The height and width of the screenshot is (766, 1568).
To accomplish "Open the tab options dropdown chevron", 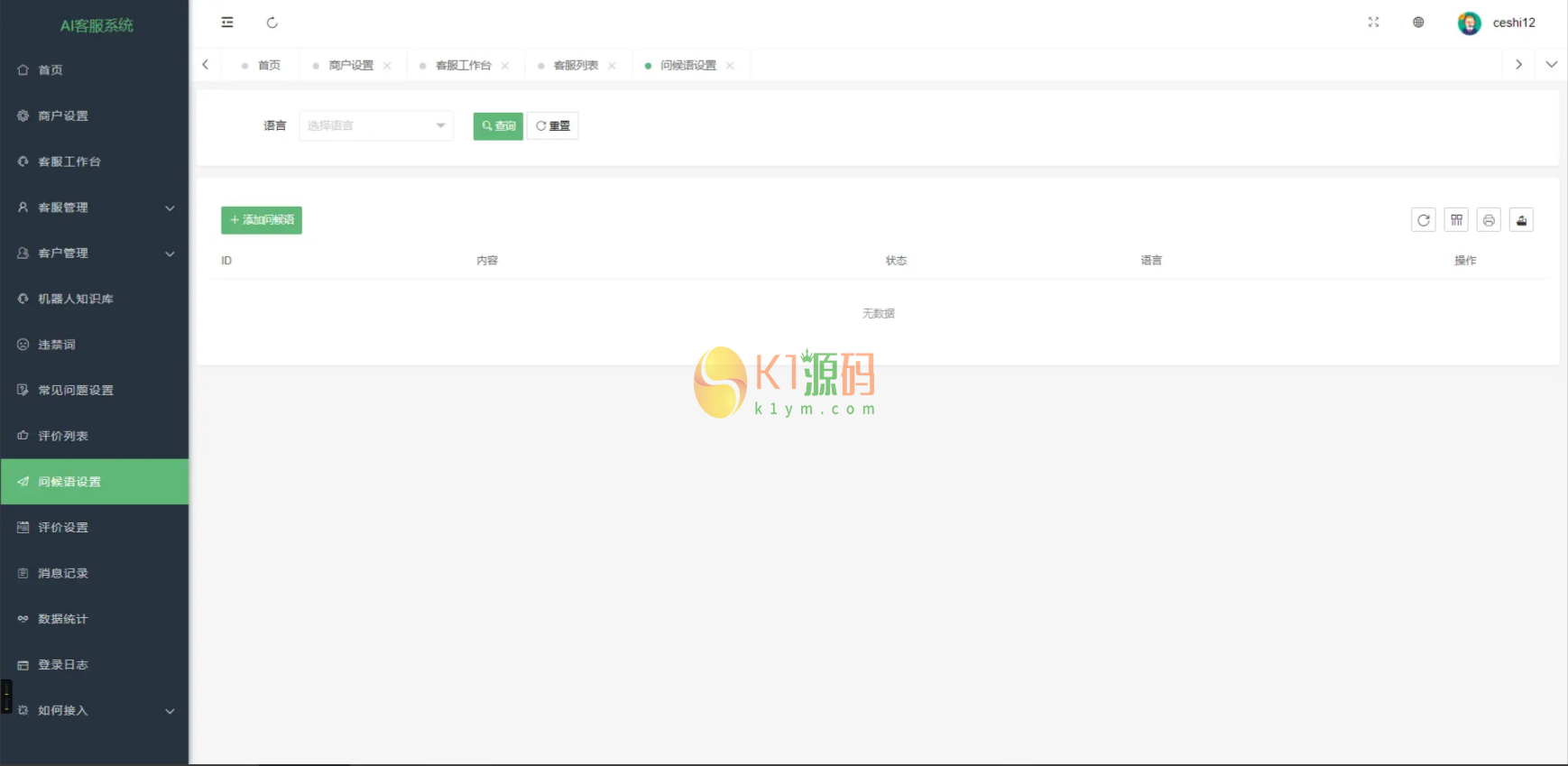I will 1552,65.
